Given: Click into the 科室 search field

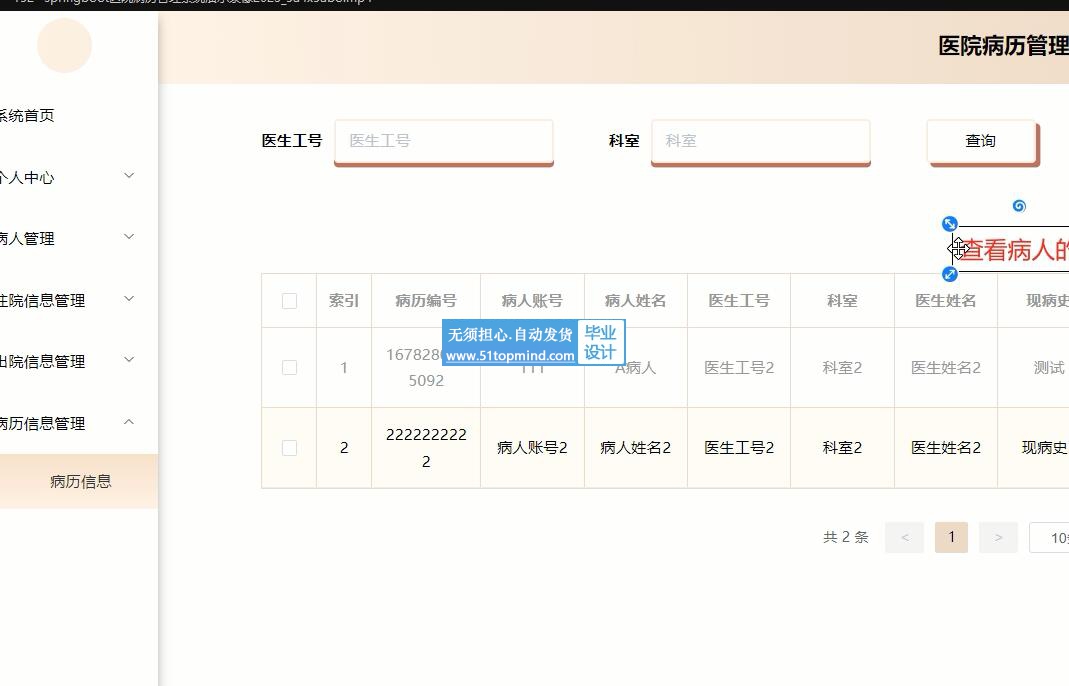Looking at the screenshot, I should coord(760,141).
